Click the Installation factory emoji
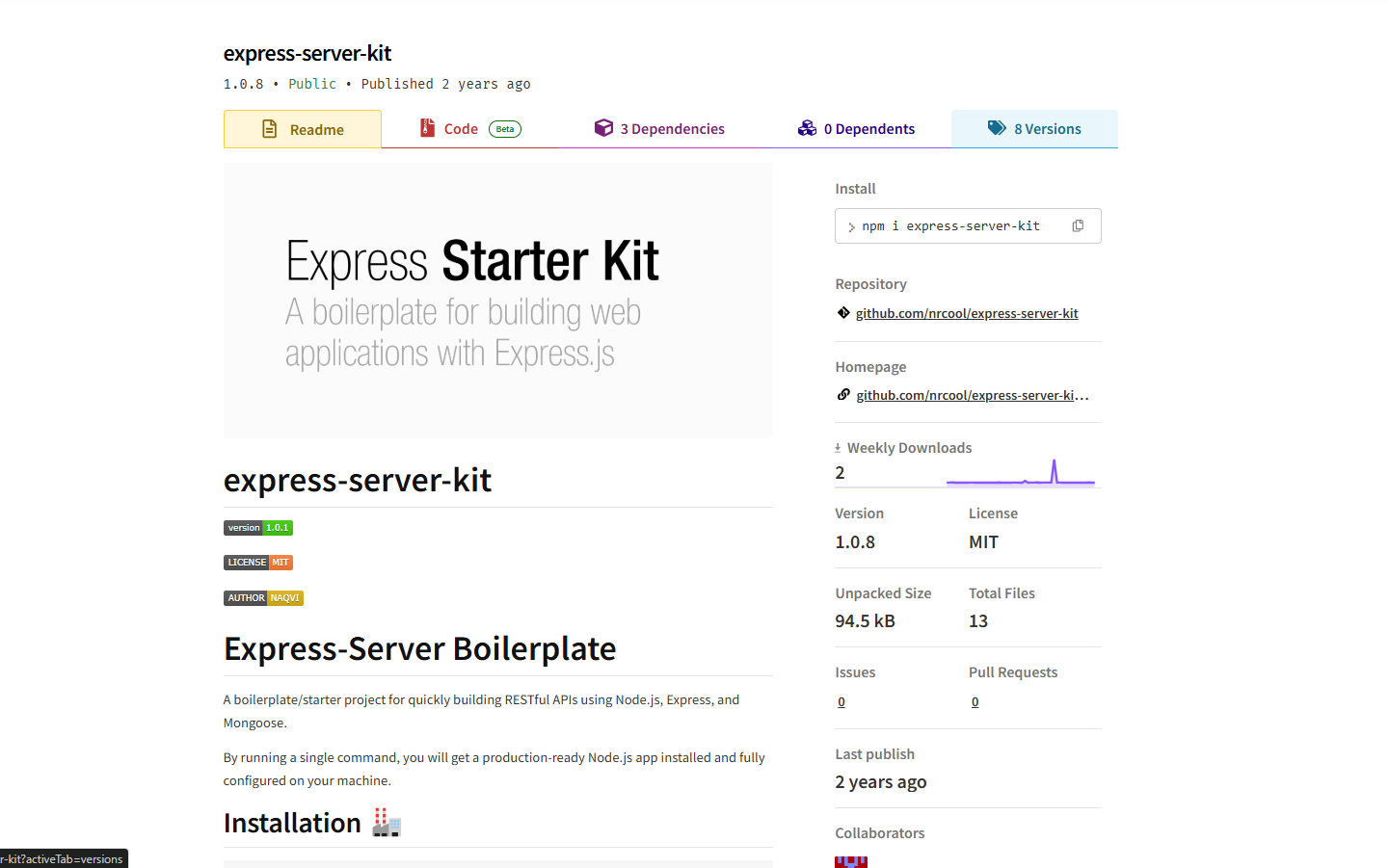 point(387,823)
